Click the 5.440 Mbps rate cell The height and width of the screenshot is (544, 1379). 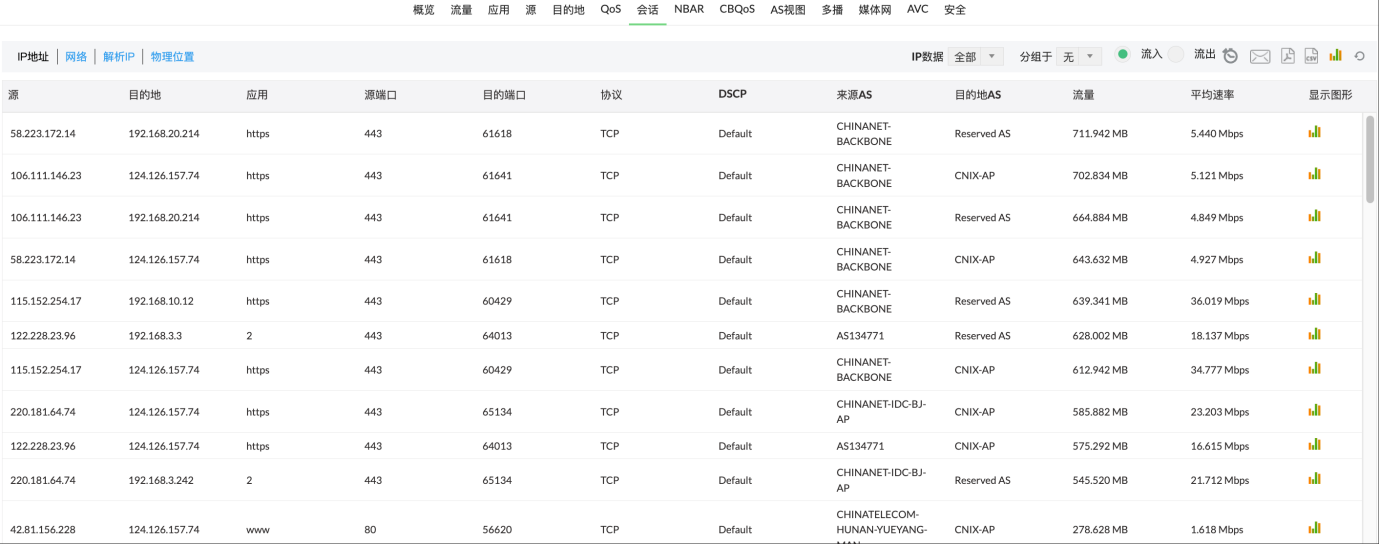[1217, 133]
